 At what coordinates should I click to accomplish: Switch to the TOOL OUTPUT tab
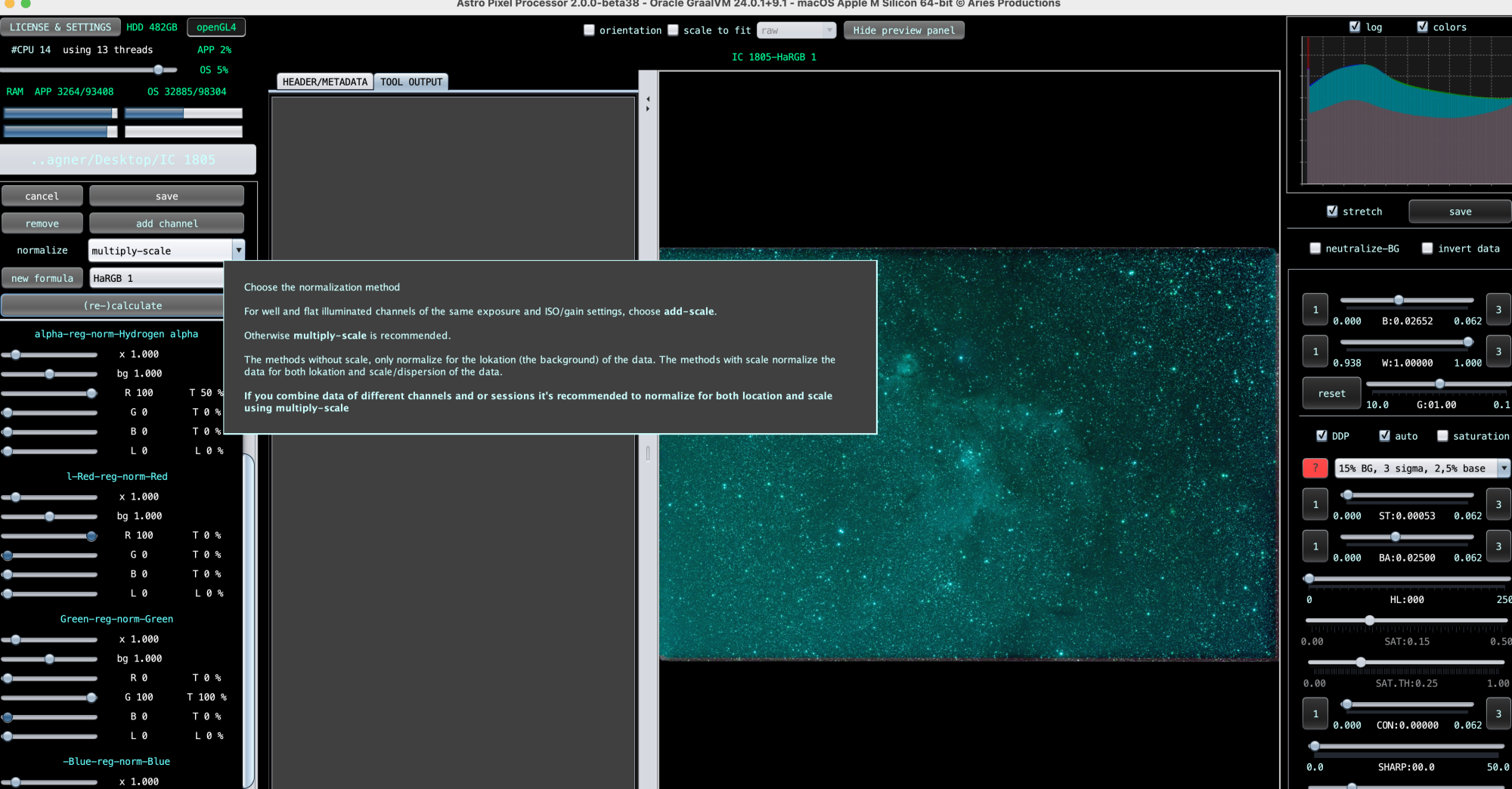pyautogui.click(x=411, y=82)
